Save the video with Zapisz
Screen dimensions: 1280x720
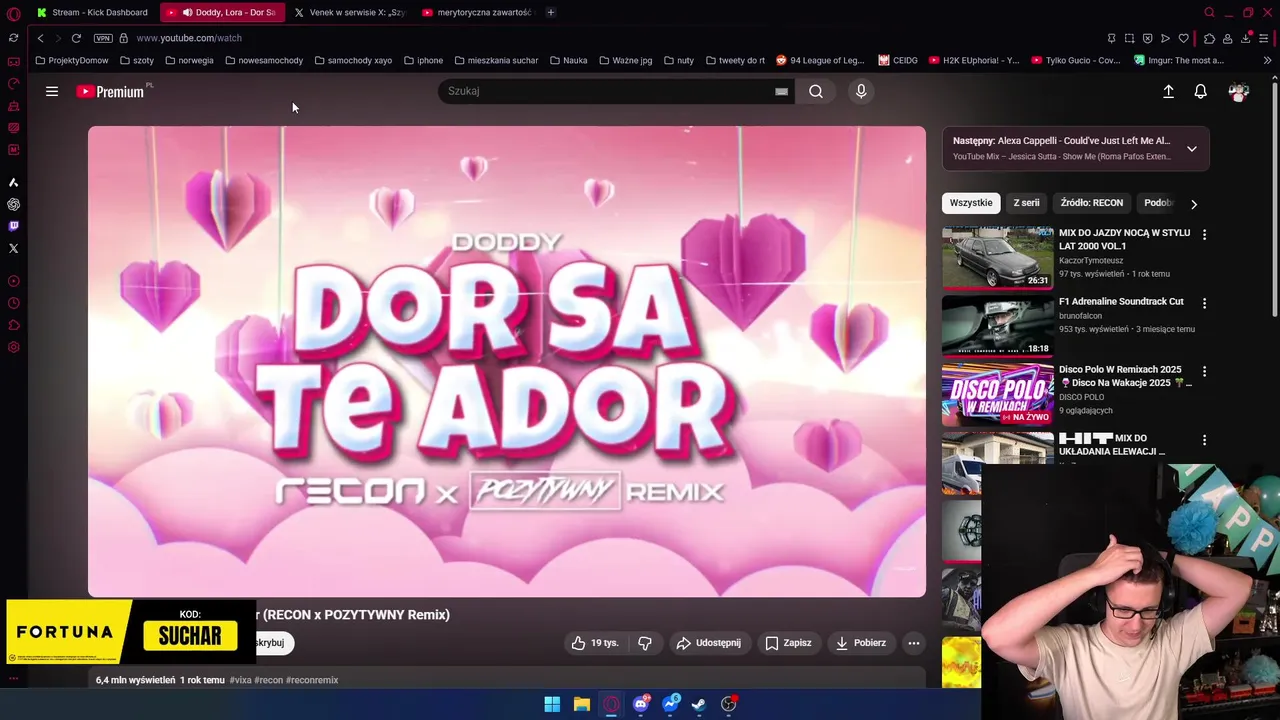click(x=788, y=643)
